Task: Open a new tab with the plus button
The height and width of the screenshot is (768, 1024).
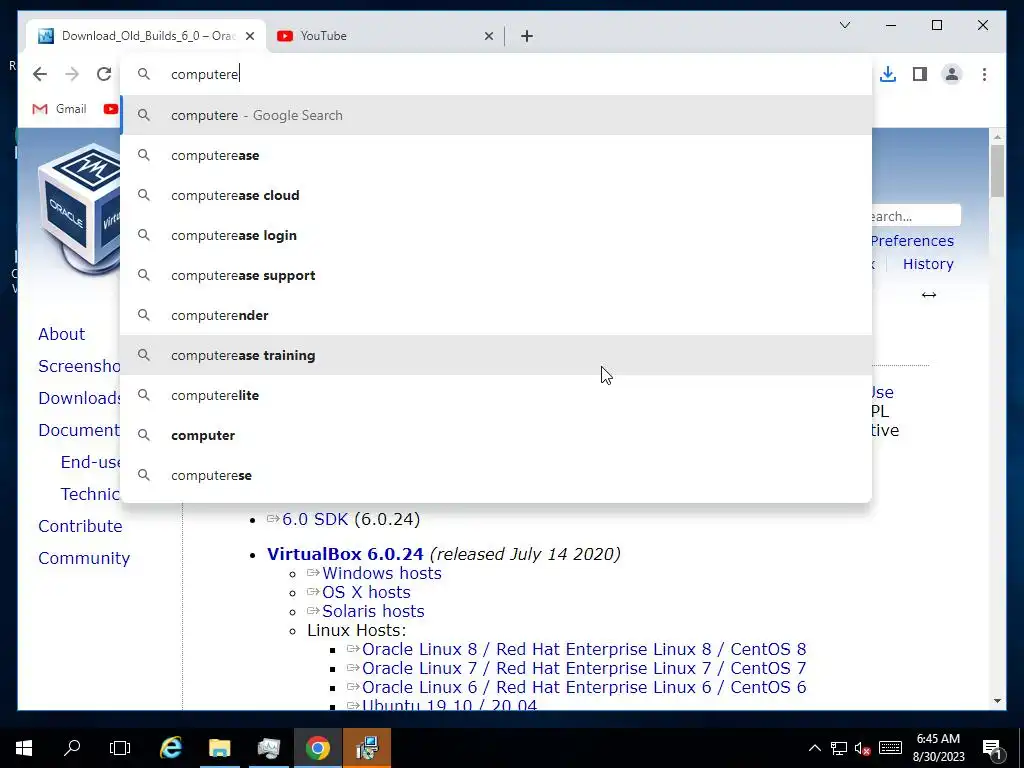Action: (x=527, y=36)
